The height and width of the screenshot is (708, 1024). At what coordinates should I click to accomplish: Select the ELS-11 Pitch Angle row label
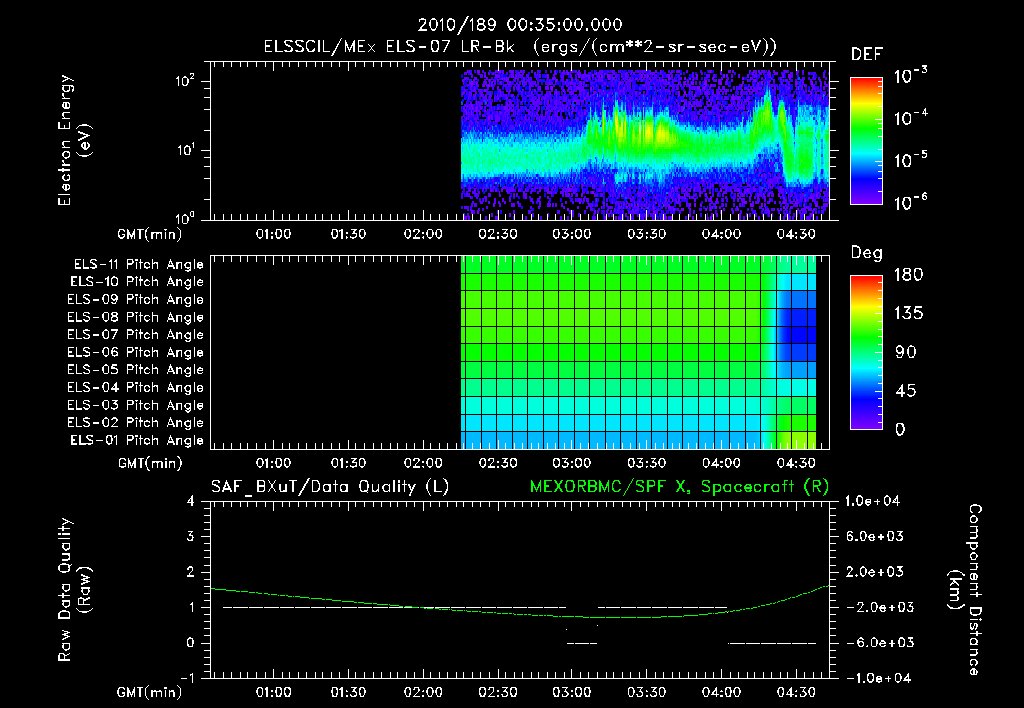tap(138, 265)
